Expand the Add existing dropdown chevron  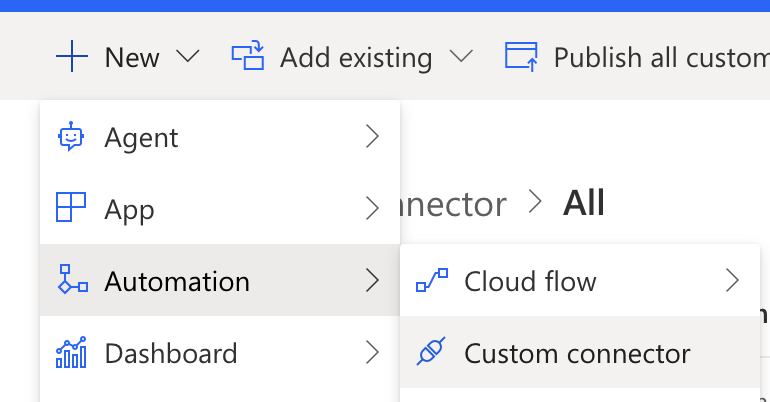pyautogui.click(x=461, y=56)
